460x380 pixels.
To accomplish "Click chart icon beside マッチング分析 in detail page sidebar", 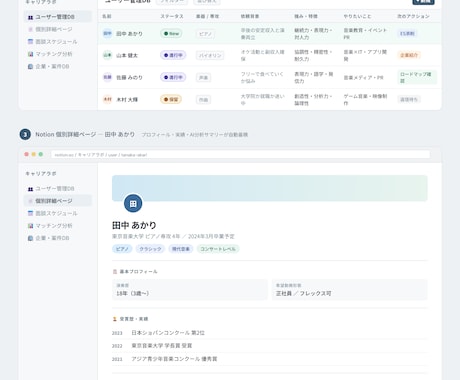I will (30, 226).
